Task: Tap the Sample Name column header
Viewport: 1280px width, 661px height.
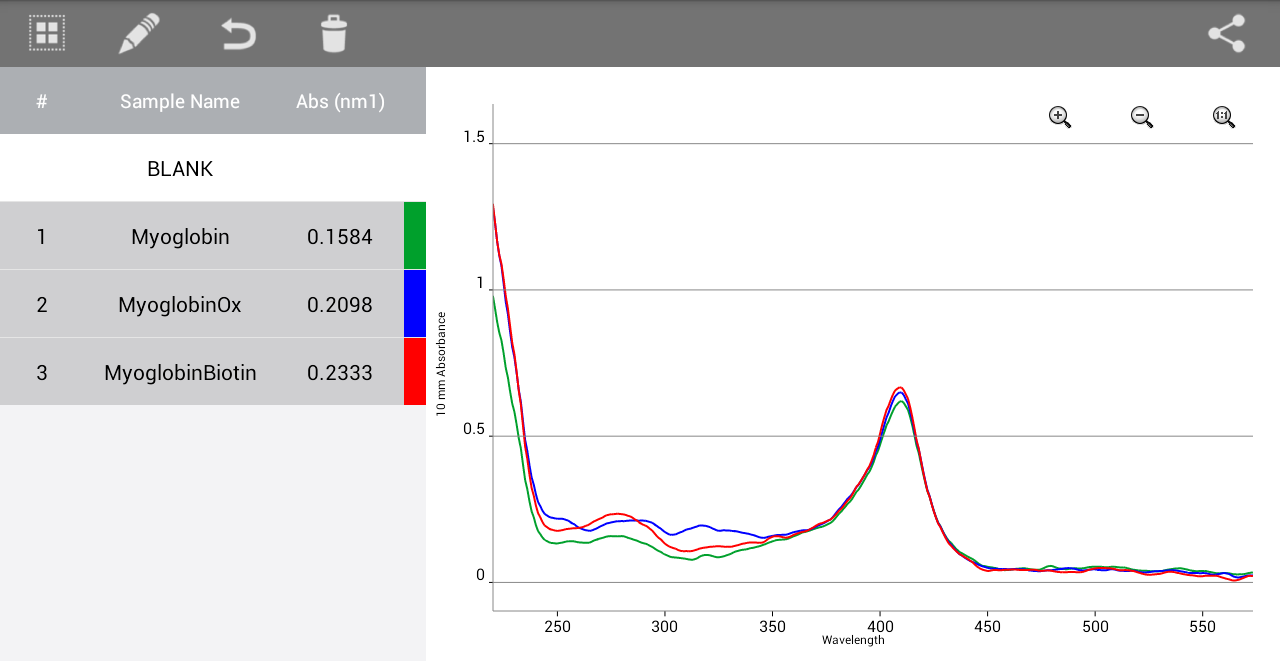Action: click(x=180, y=101)
